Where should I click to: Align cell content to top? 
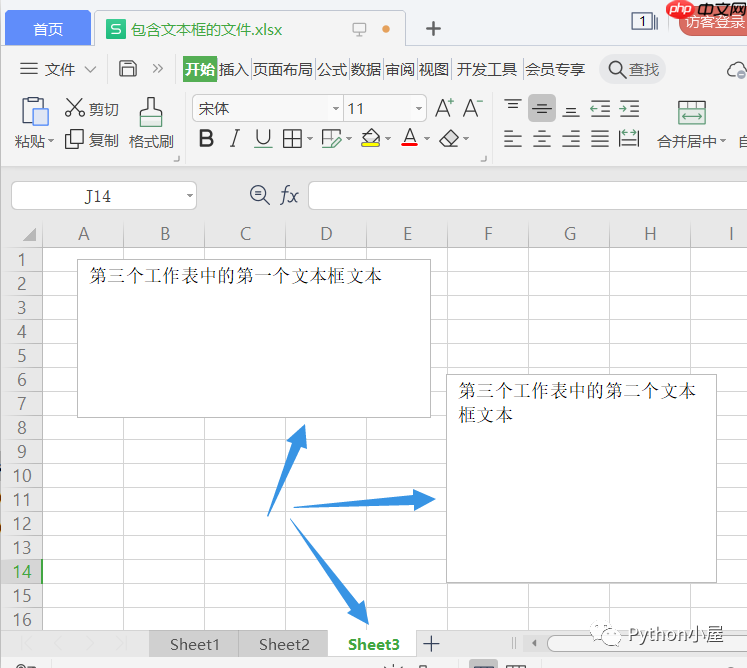coord(513,104)
